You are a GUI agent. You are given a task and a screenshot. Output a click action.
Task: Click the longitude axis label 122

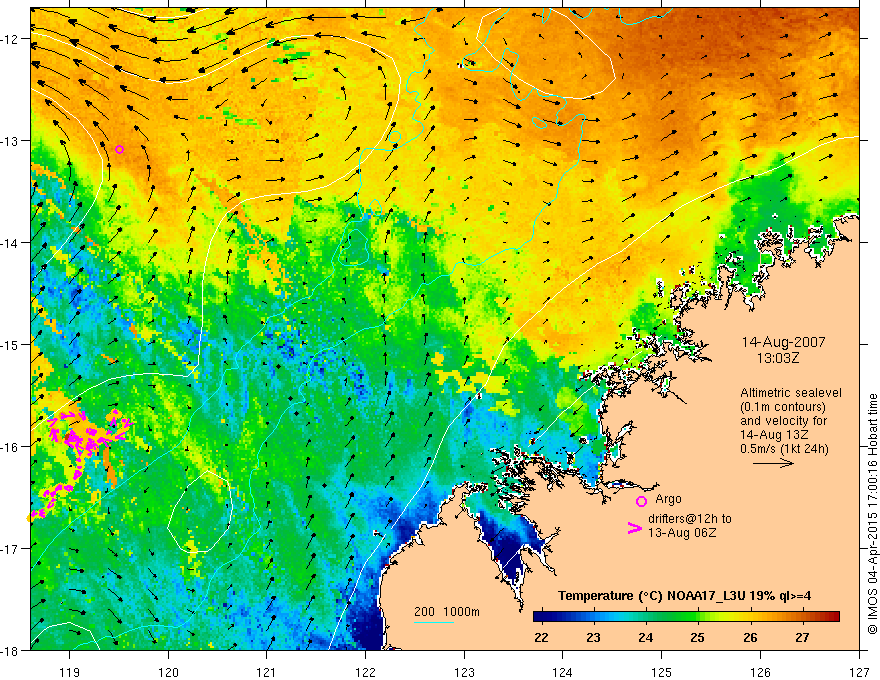coord(365,672)
